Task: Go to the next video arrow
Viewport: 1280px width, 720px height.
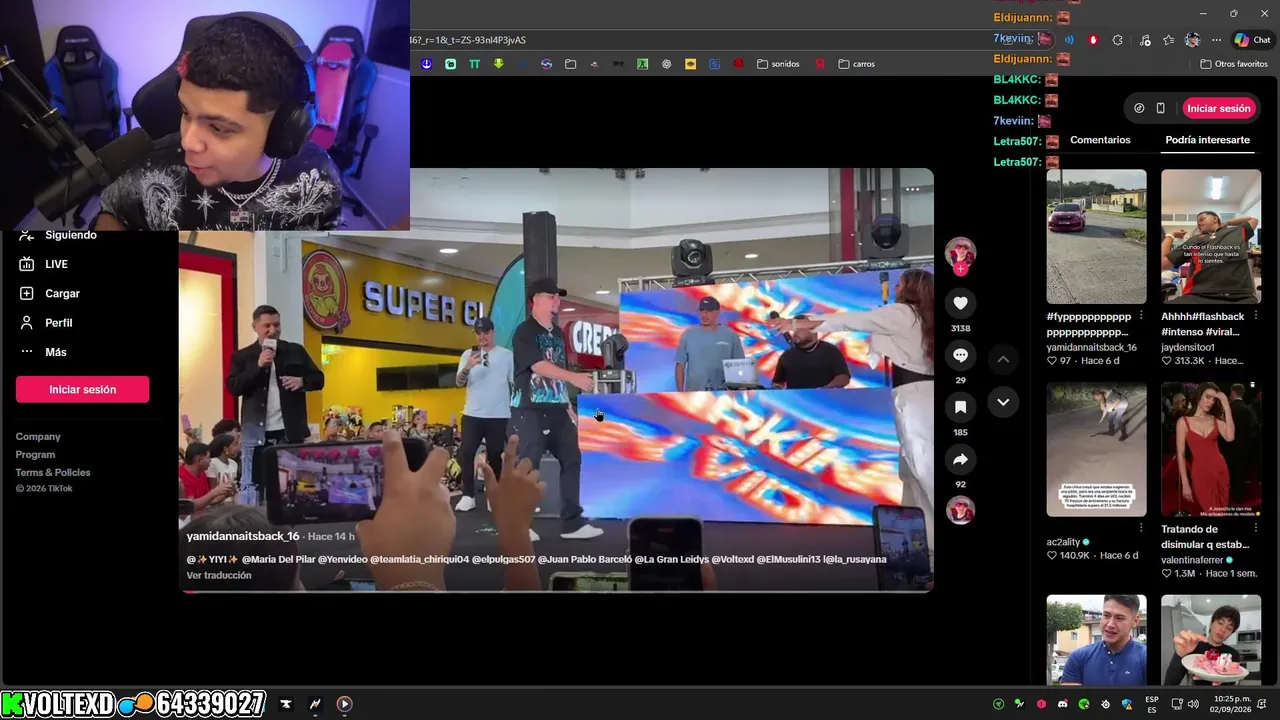Action: pos(1003,402)
